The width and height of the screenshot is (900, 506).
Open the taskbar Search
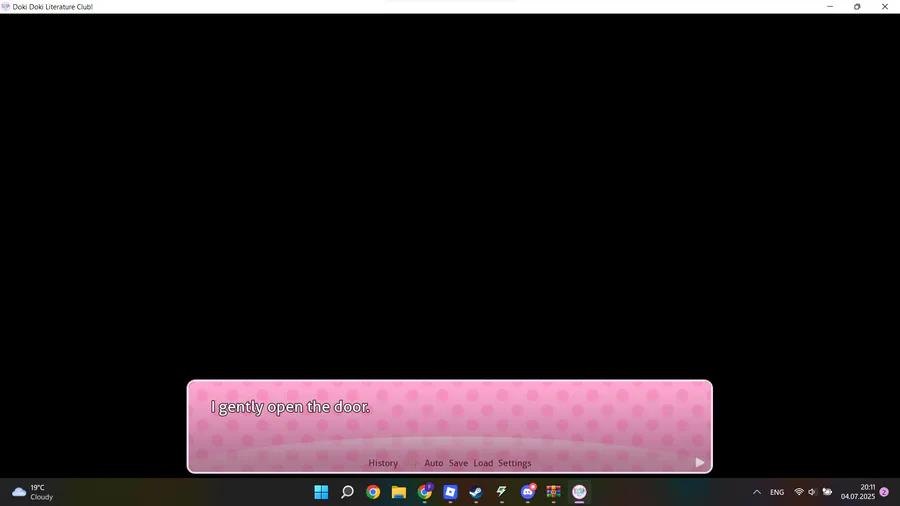click(347, 492)
